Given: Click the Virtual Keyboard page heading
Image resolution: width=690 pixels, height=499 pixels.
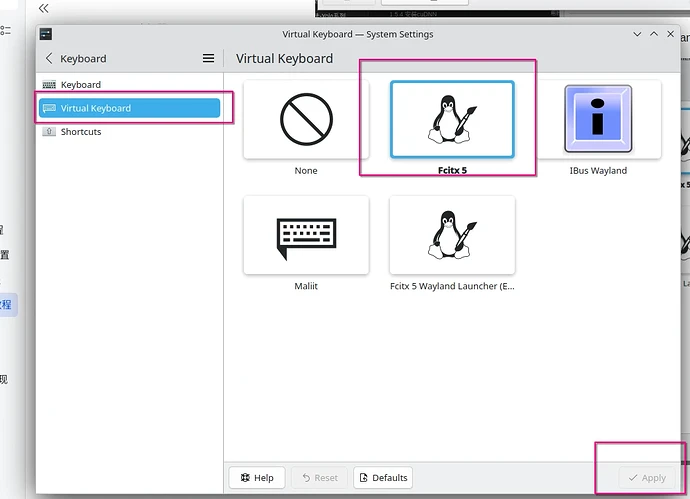Looking at the screenshot, I should pos(284,59).
